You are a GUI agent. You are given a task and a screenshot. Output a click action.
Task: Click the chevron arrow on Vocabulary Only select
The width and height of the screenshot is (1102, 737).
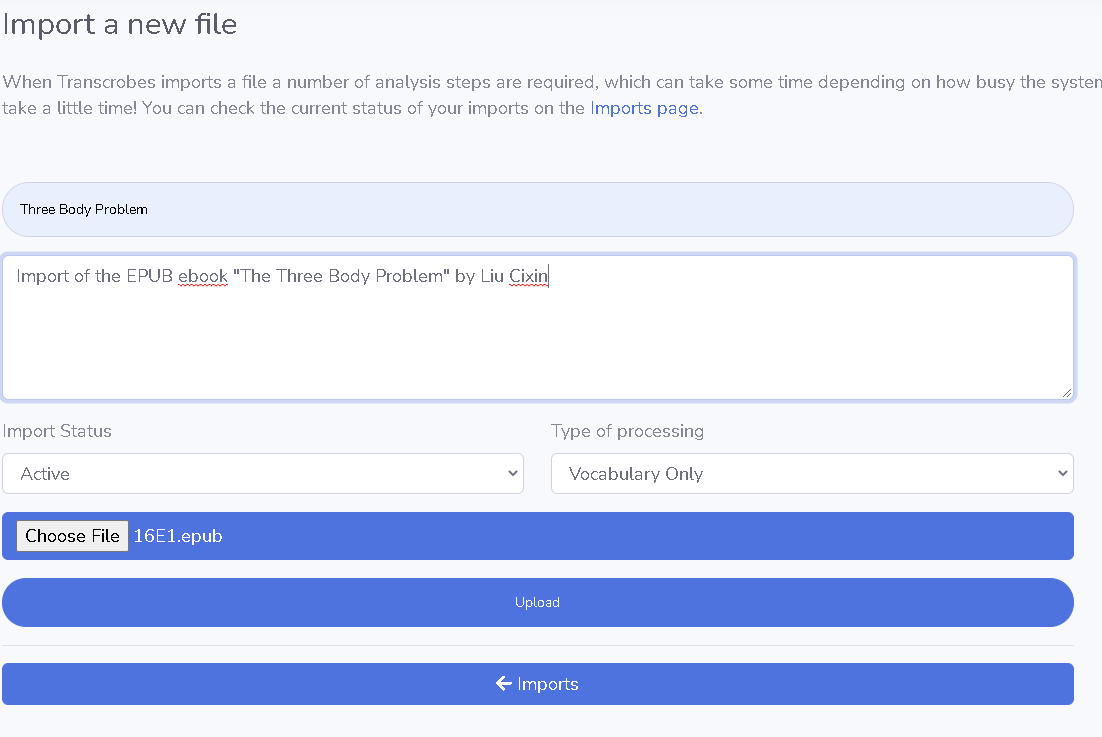pyautogui.click(x=1063, y=474)
